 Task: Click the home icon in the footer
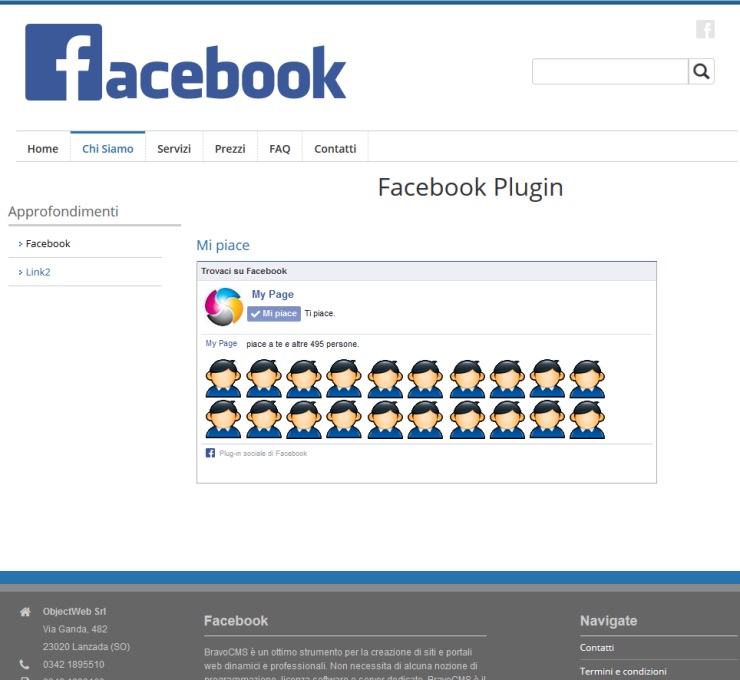click(25, 612)
